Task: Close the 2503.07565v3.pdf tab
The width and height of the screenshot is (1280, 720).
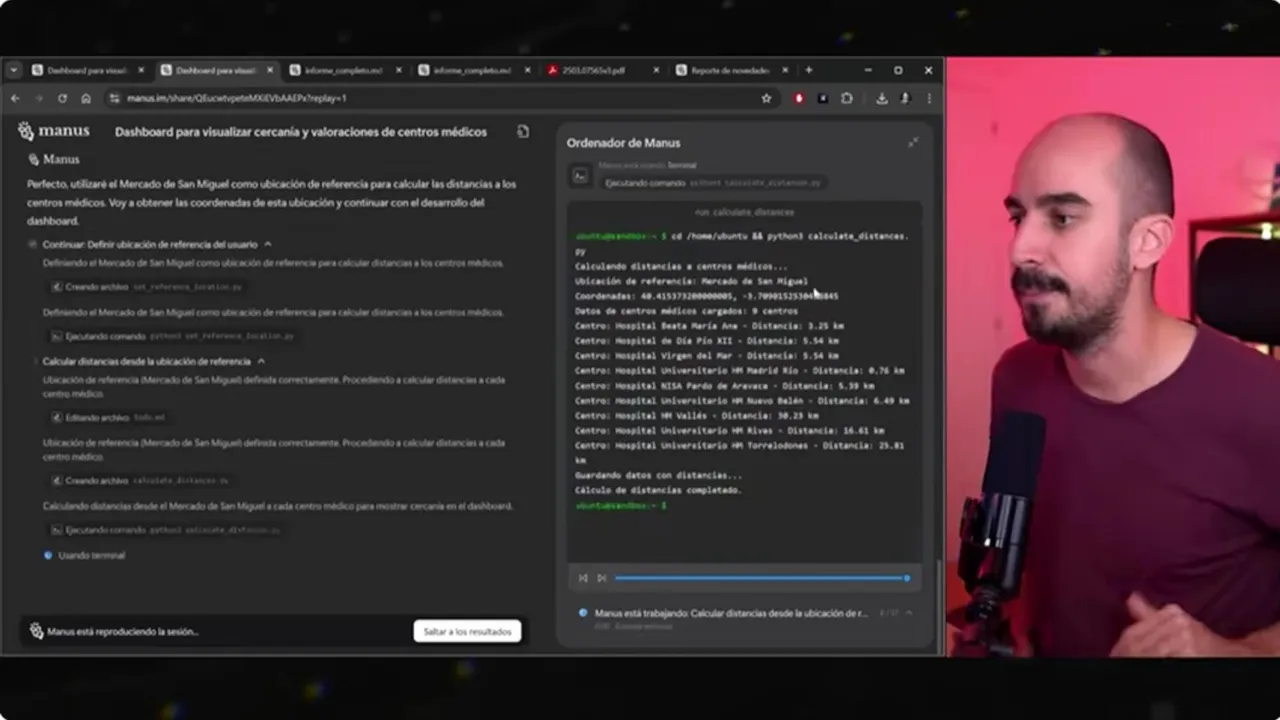Action: pyautogui.click(x=656, y=70)
